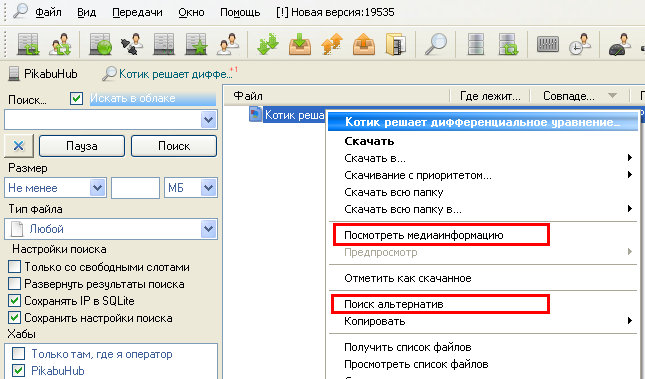Open finished downloads box icon
The image size is (645, 379).
(300, 44)
